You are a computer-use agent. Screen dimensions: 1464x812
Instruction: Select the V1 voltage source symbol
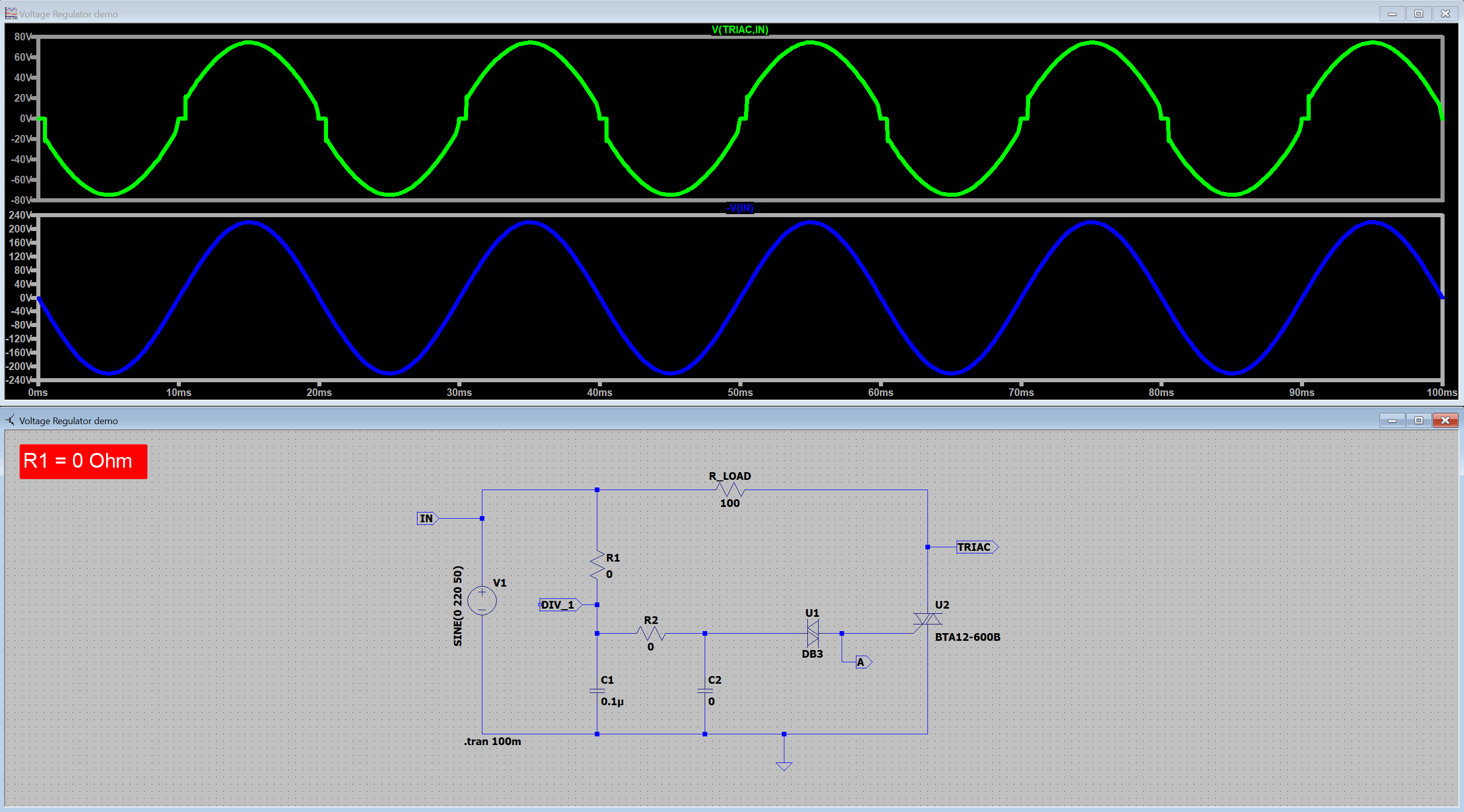click(x=482, y=600)
